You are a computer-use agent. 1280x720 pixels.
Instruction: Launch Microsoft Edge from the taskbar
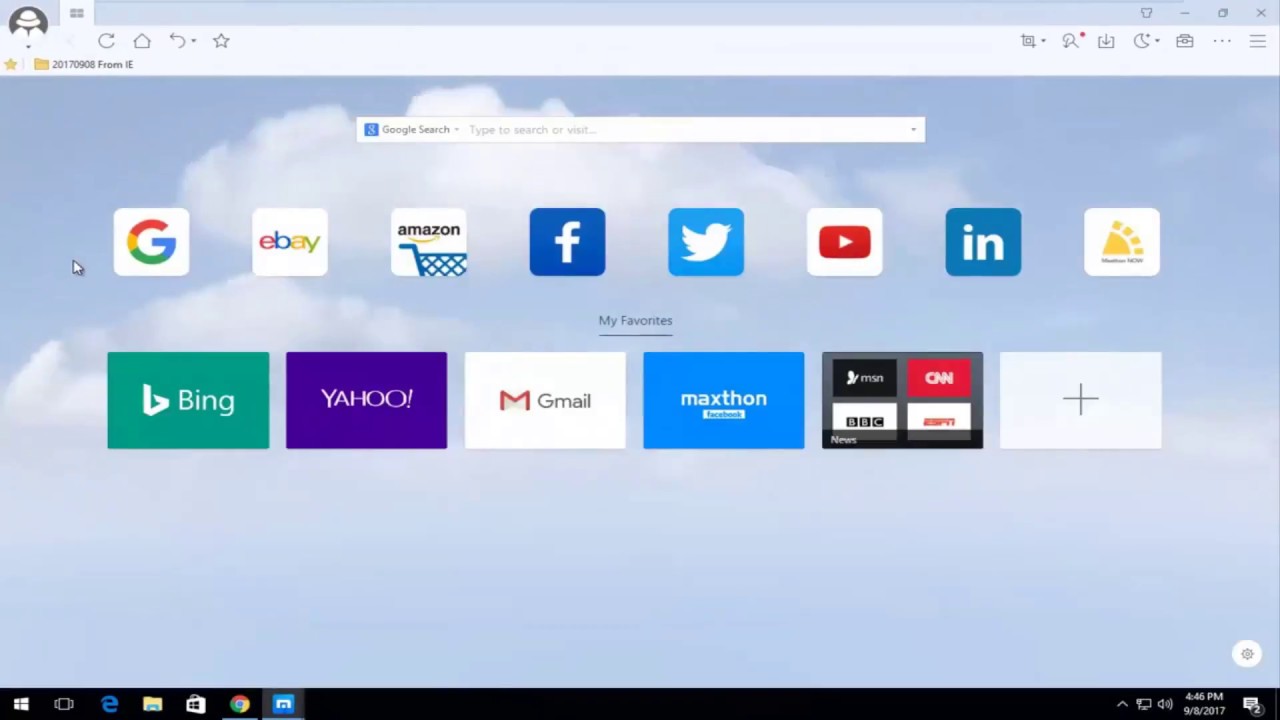(x=109, y=704)
